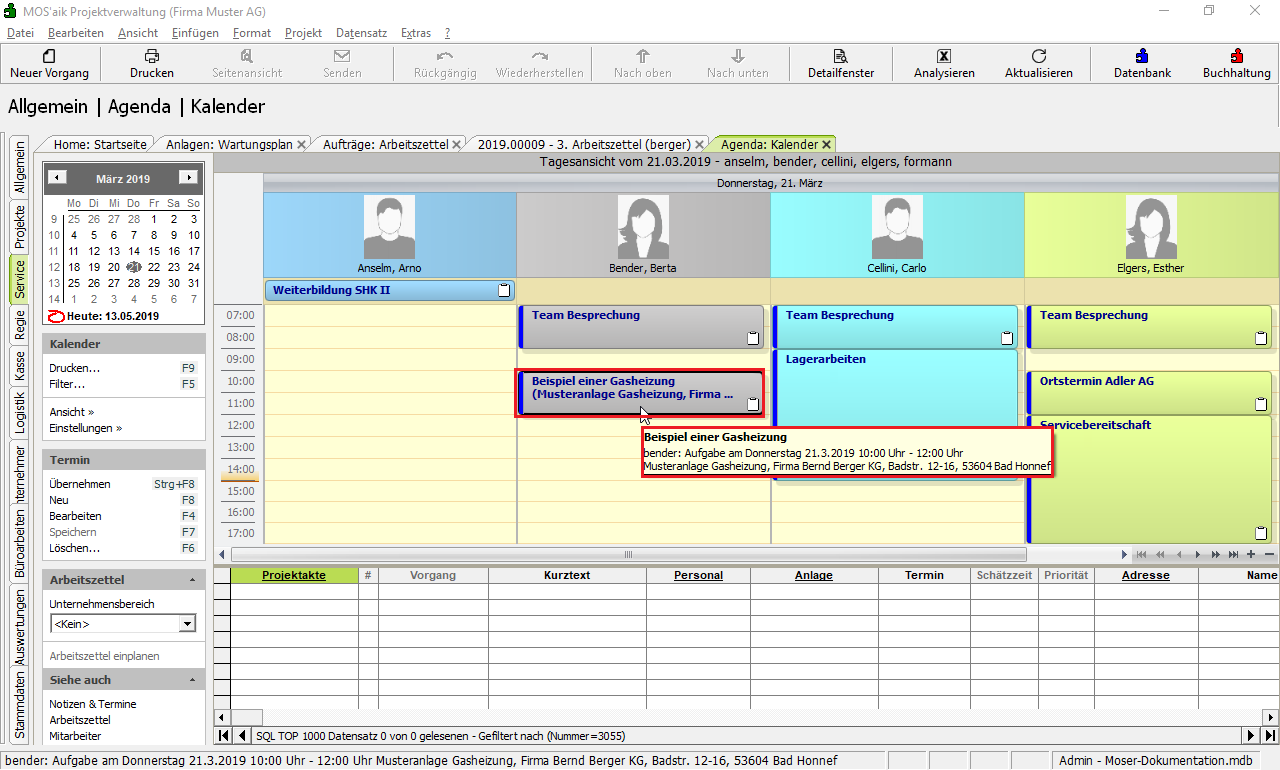
Task: Open the Extras menu
Action: pos(416,33)
